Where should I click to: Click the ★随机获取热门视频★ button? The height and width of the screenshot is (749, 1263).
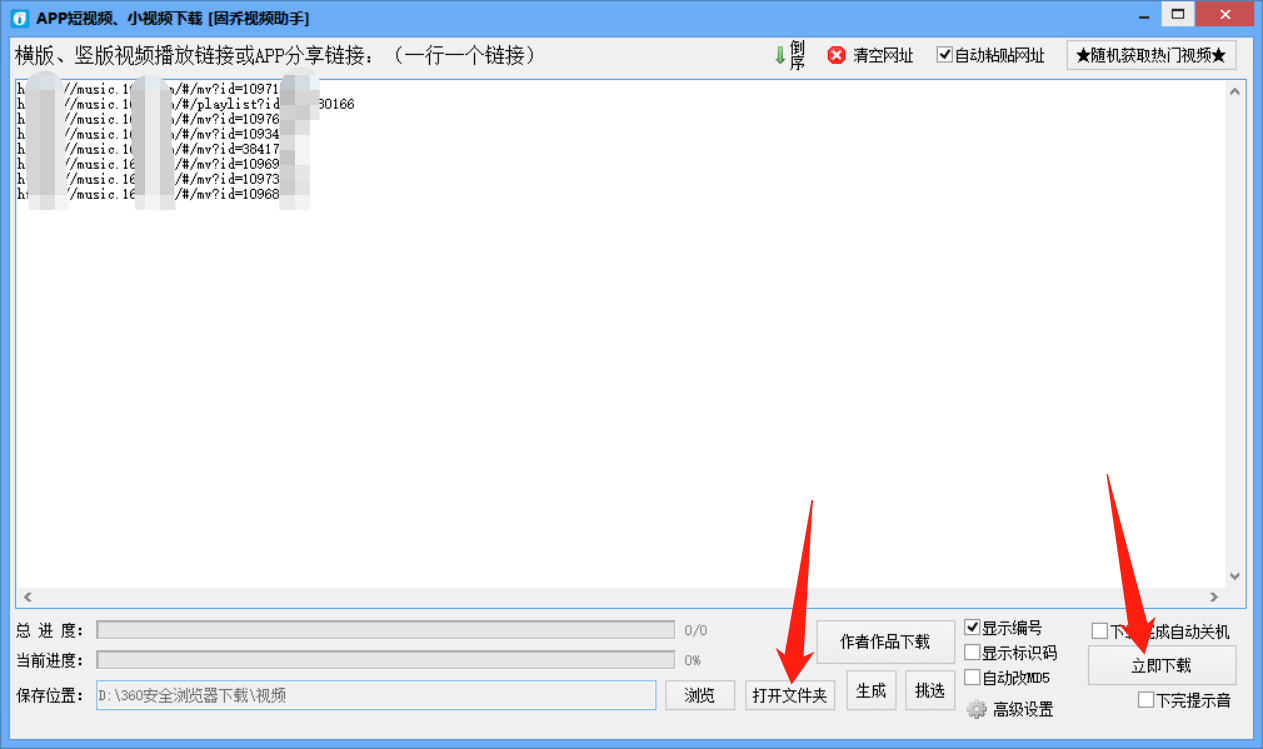pos(1151,55)
